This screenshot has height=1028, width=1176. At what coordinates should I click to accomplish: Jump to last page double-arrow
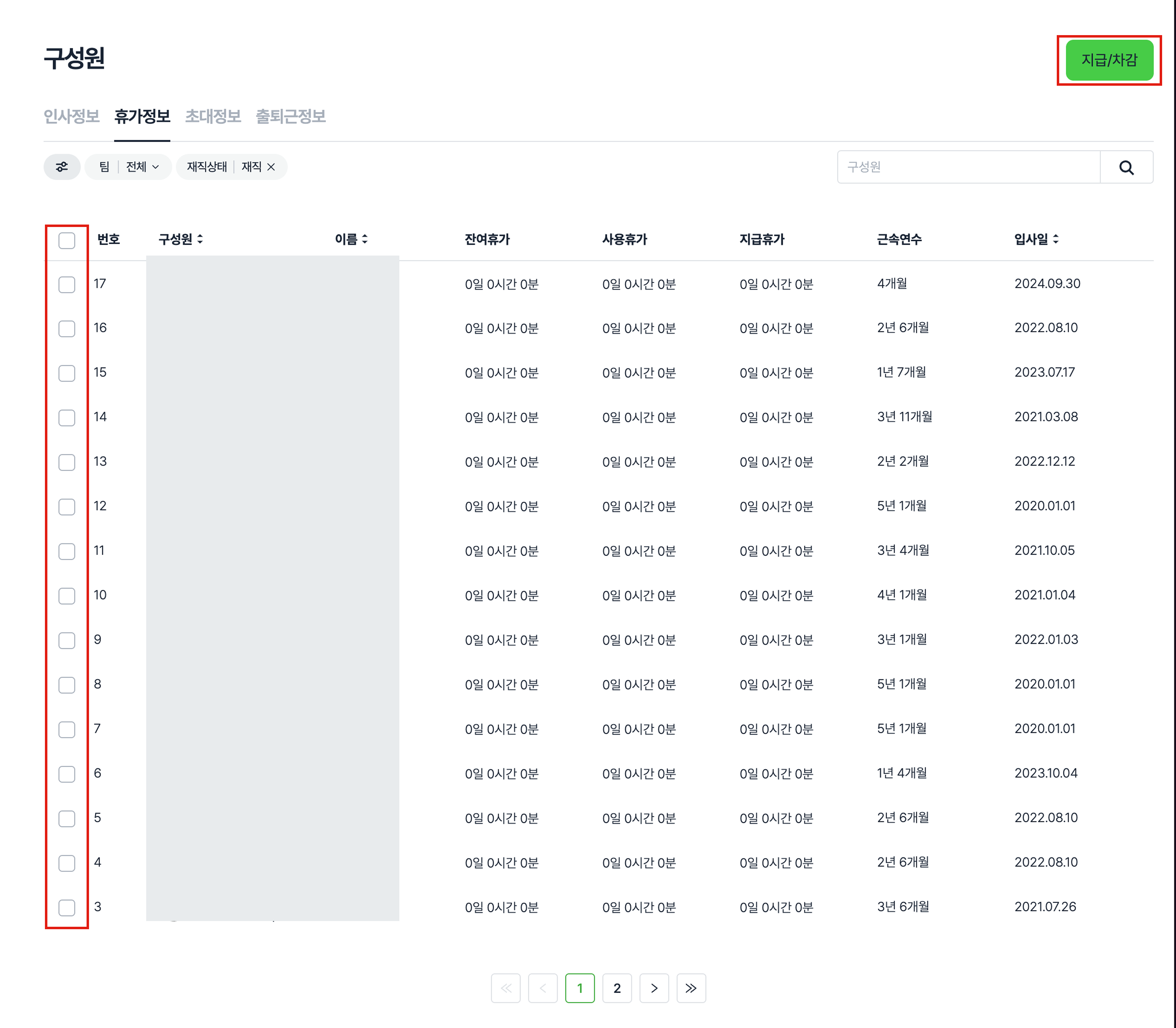click(690, 988)
